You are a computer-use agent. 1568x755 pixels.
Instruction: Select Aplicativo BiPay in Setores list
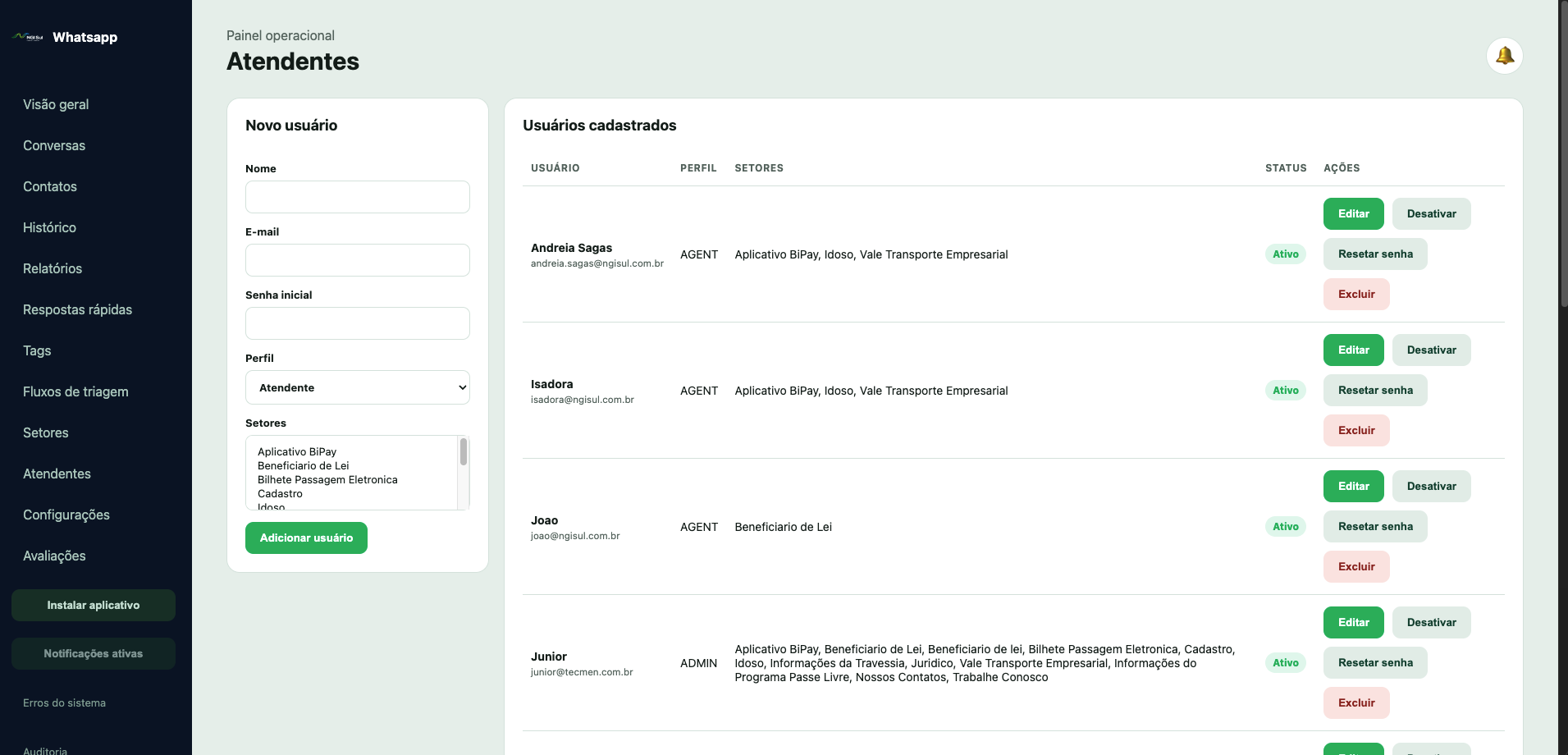pyautogui.click(x=297, y=451)
